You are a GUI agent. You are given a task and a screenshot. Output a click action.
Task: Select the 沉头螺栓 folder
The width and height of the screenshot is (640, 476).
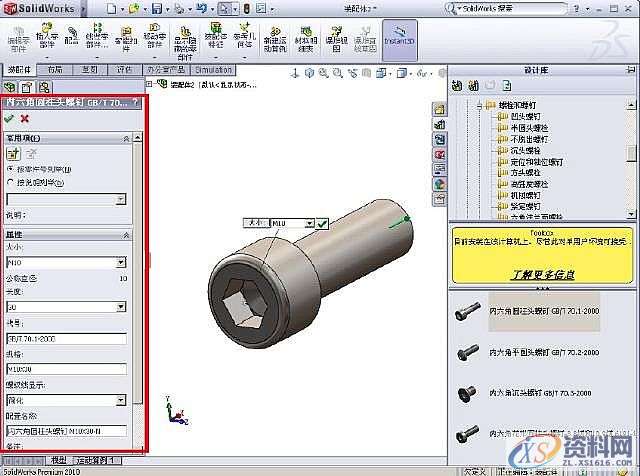click(525, 150)
